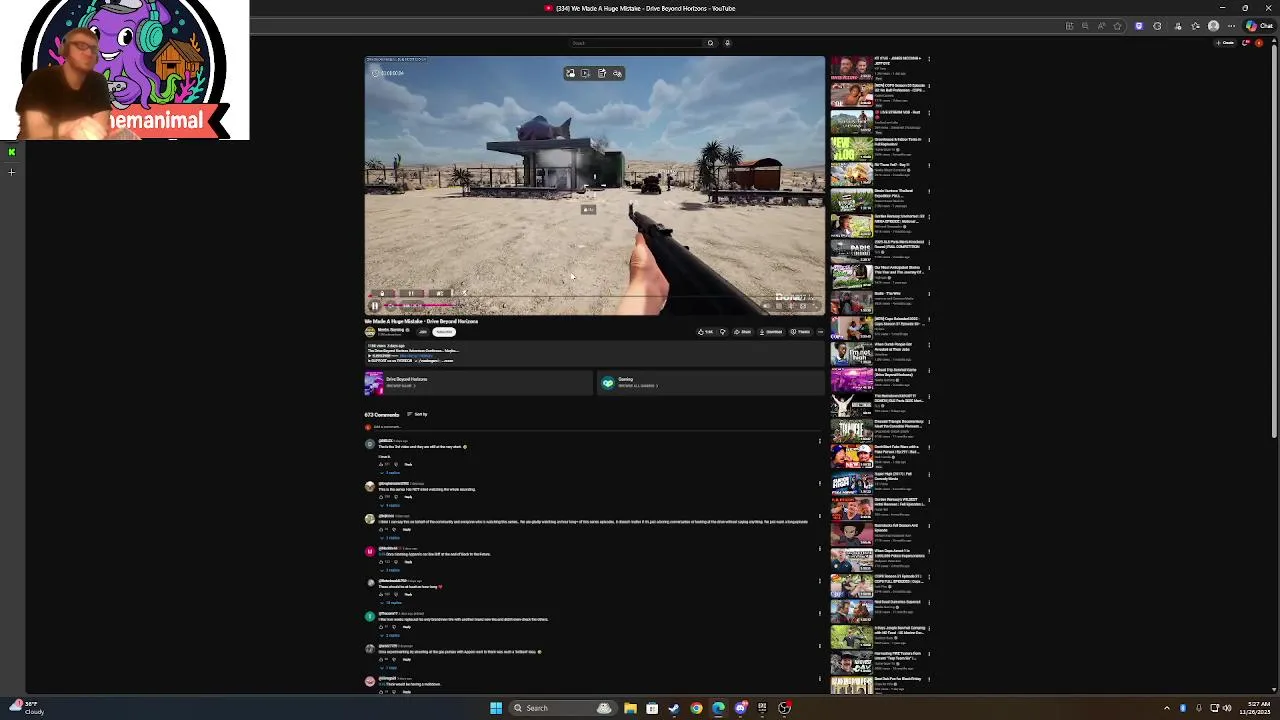1280x720 pixels.
Task: Click the YouTube Create button
Action: tap(1226, 43)
